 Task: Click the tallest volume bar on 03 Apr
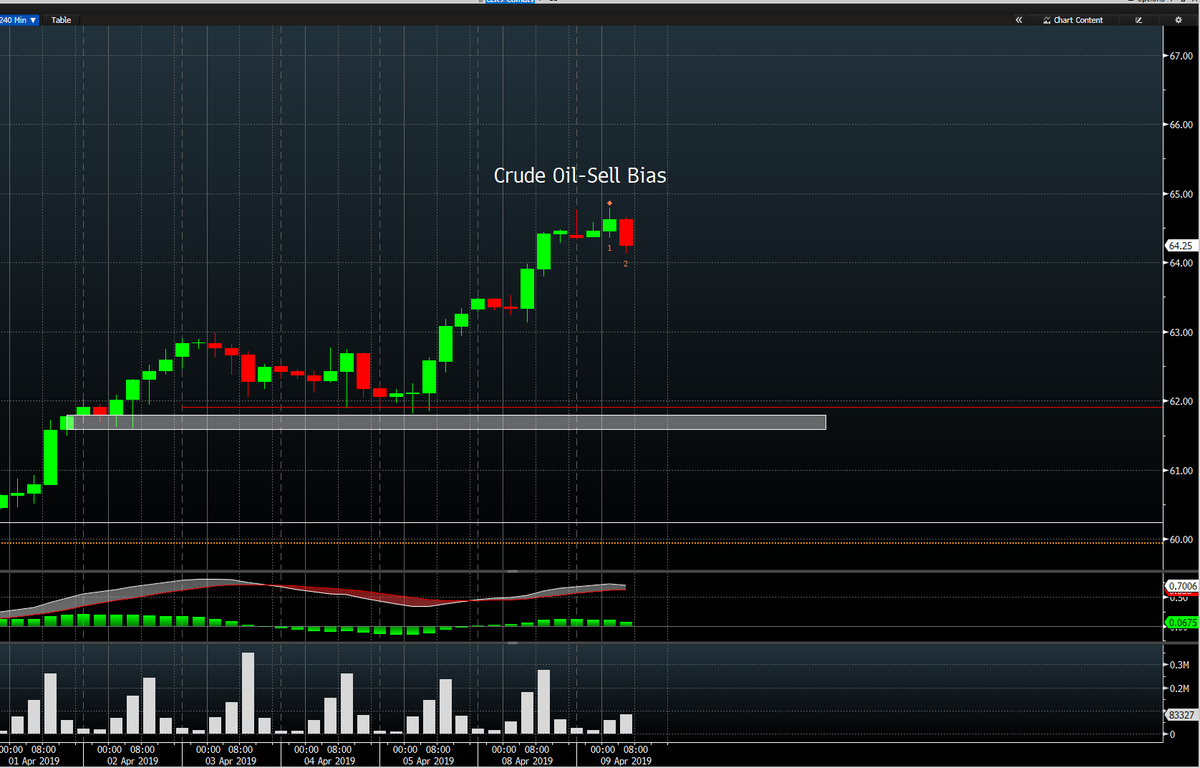248,693
